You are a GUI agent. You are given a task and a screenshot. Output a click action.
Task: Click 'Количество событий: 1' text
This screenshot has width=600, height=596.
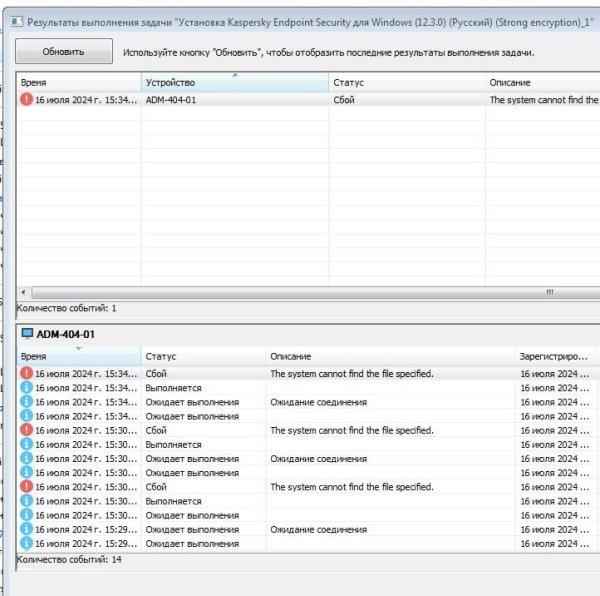pos(67,308)
